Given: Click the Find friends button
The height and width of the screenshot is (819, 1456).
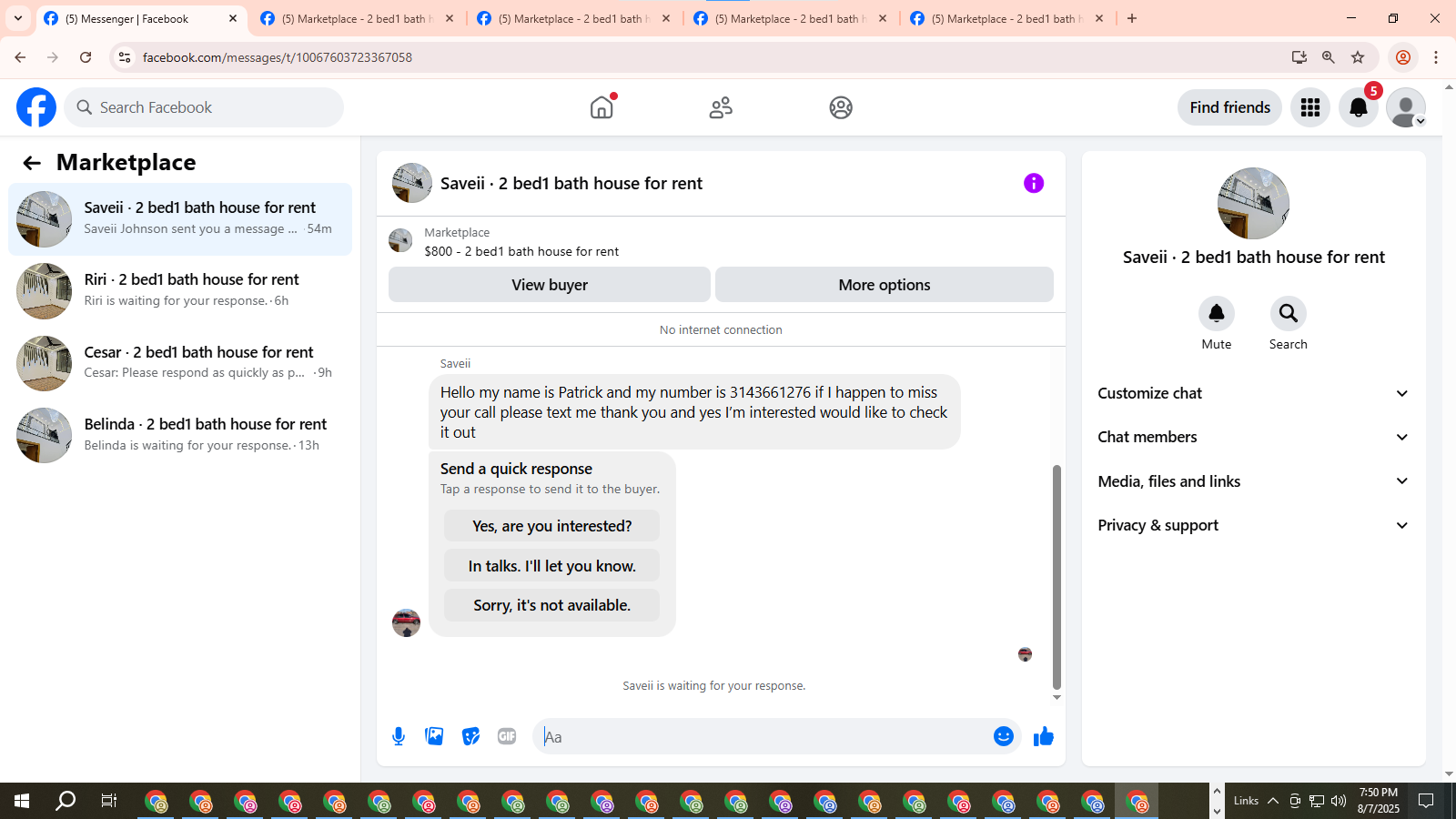Looking at the screenshot, I should tap(1230, 107).
